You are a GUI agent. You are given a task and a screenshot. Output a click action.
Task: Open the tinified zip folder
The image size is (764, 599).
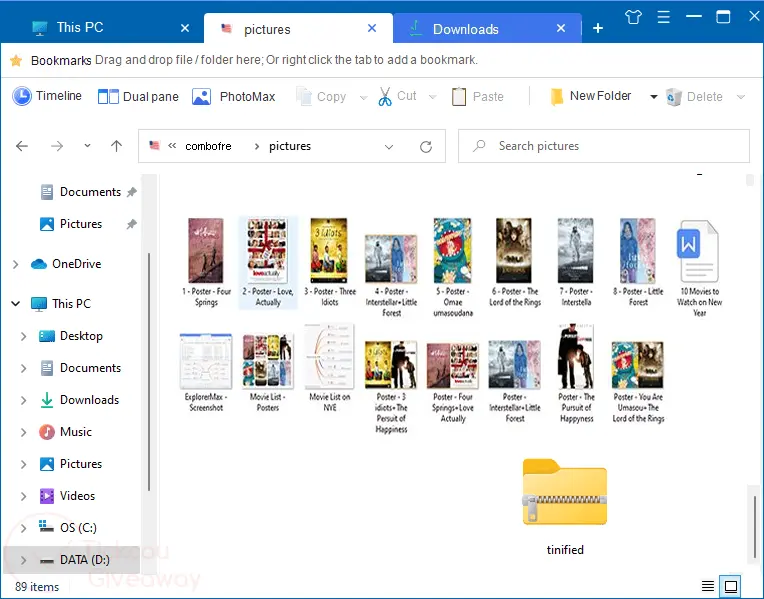565,507
